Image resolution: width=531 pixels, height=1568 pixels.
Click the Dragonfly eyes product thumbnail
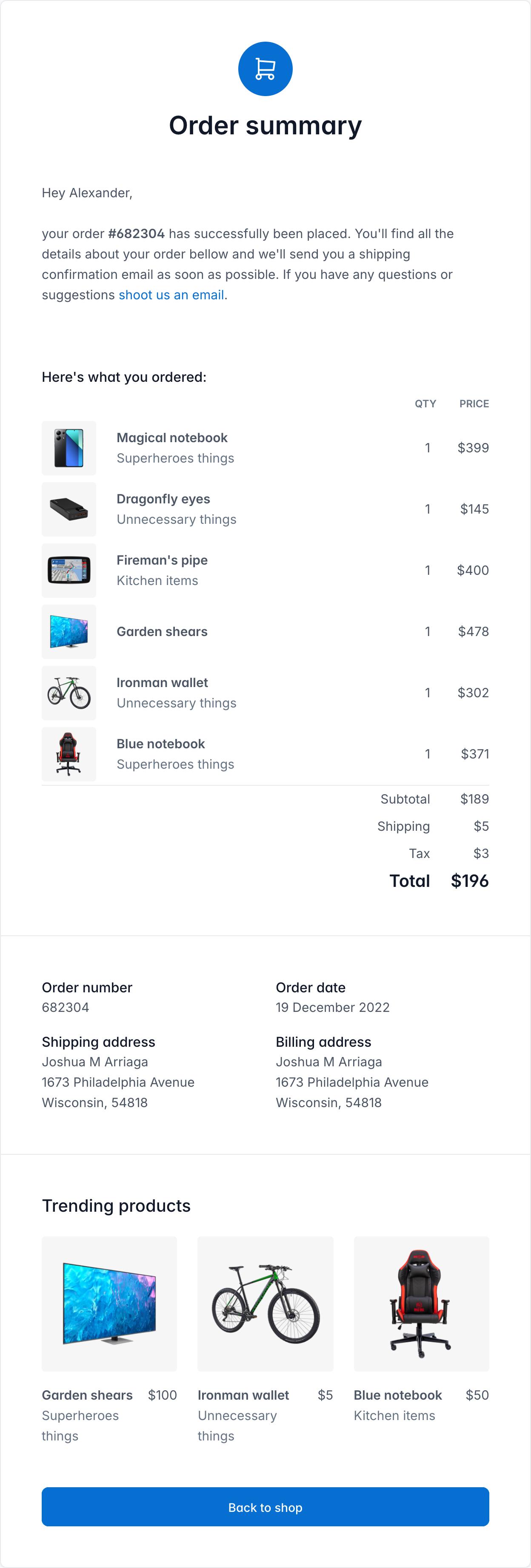click(69, 509)
